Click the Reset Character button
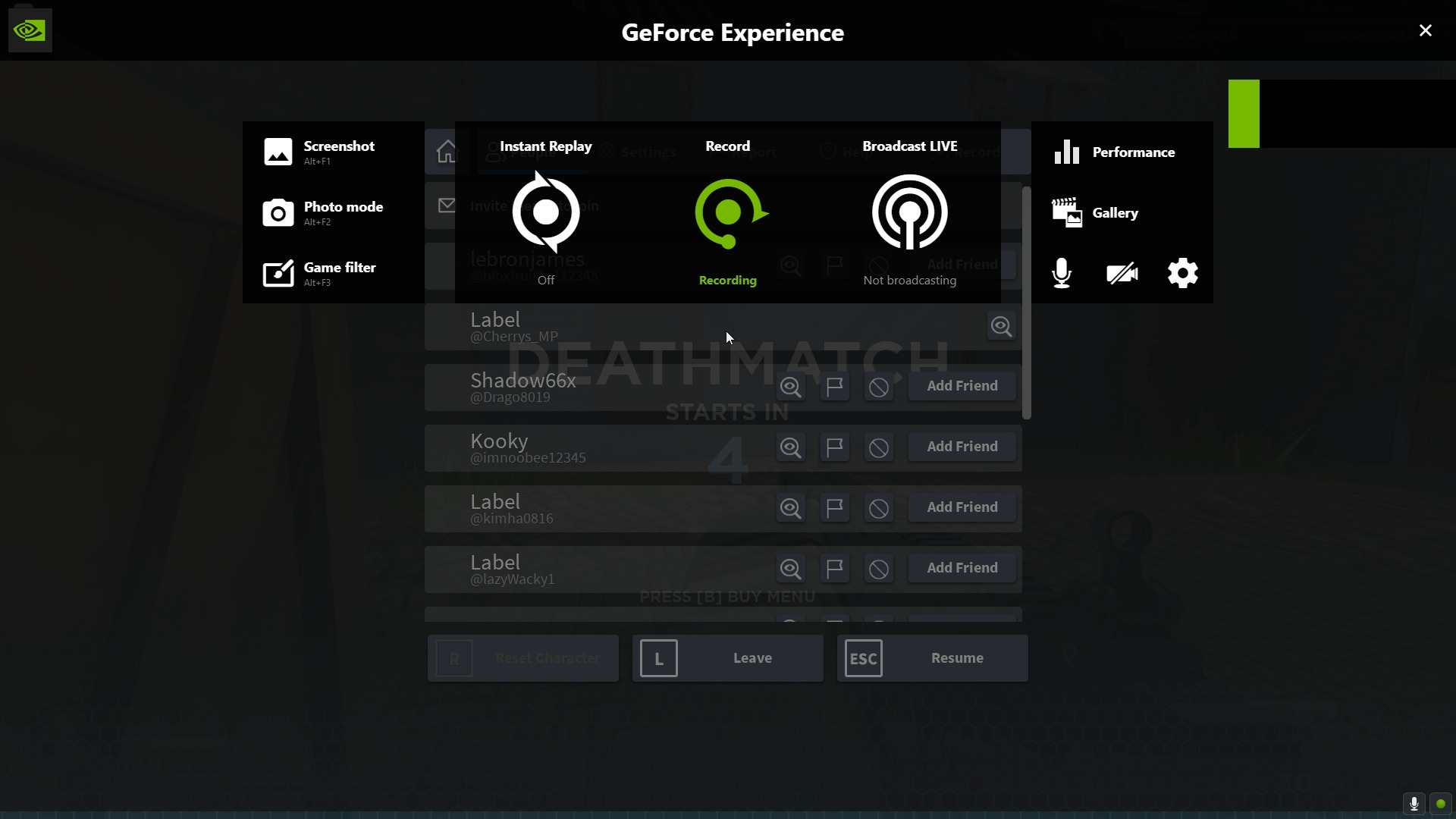Viewport: 1456px width, 819px height. (x=523, y=658)
